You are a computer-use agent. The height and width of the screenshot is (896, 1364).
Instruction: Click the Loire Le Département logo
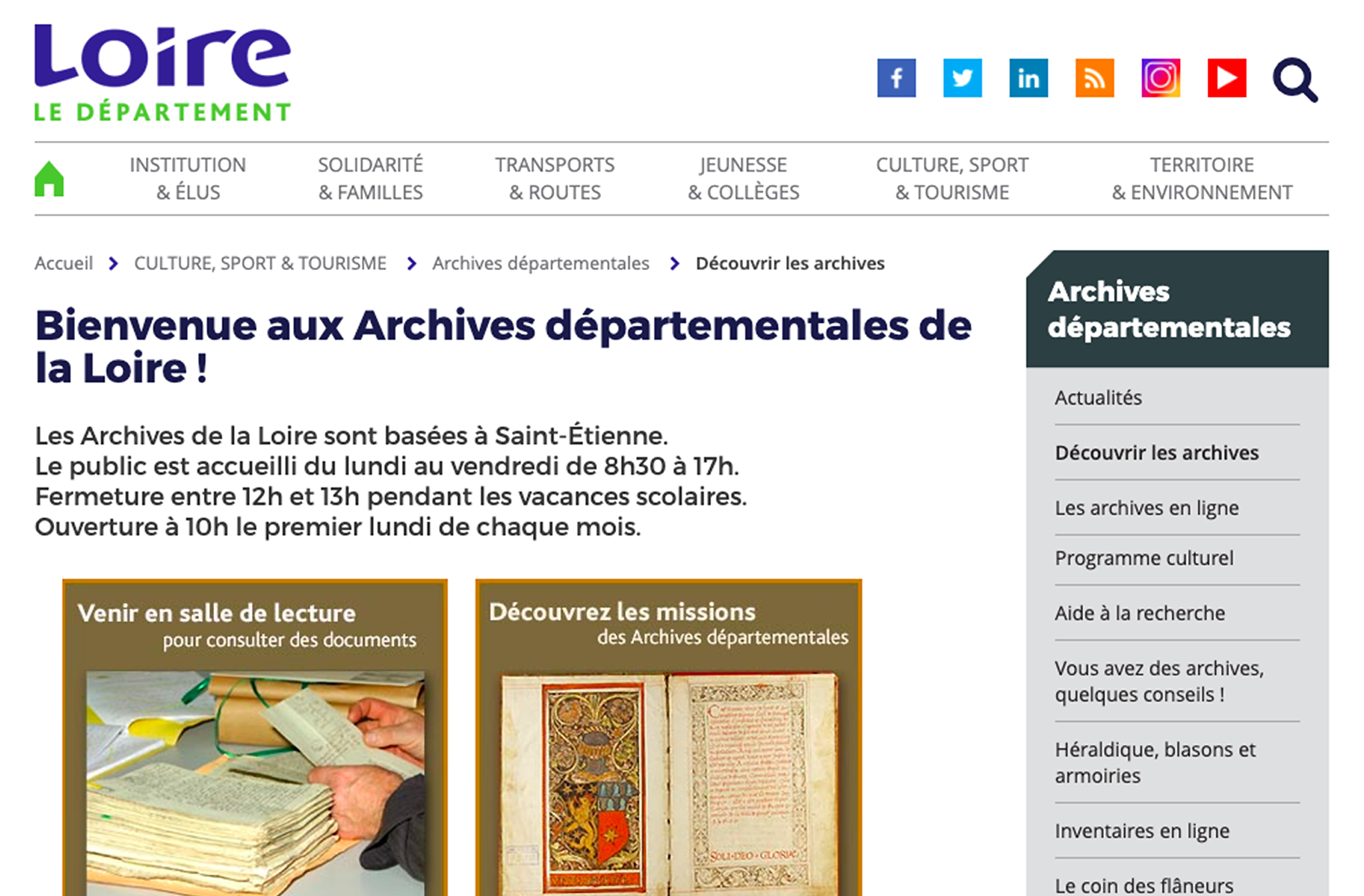162,73
